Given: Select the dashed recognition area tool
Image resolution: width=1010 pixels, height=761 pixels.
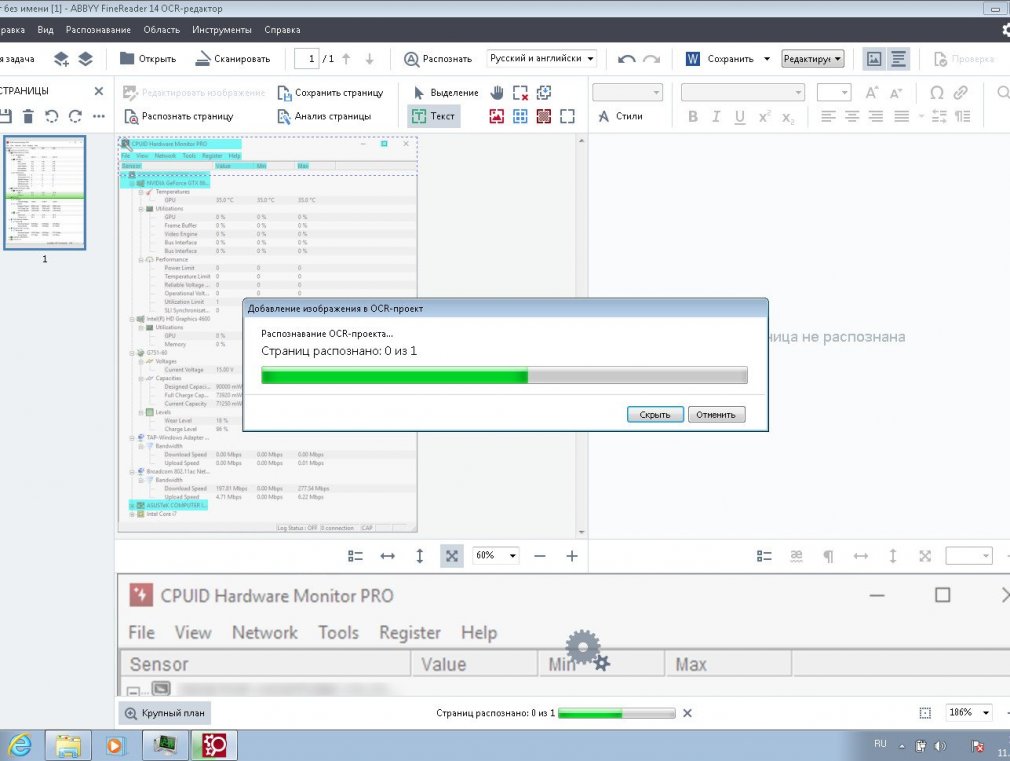Looking at the screenshot, I should (567, 116).
